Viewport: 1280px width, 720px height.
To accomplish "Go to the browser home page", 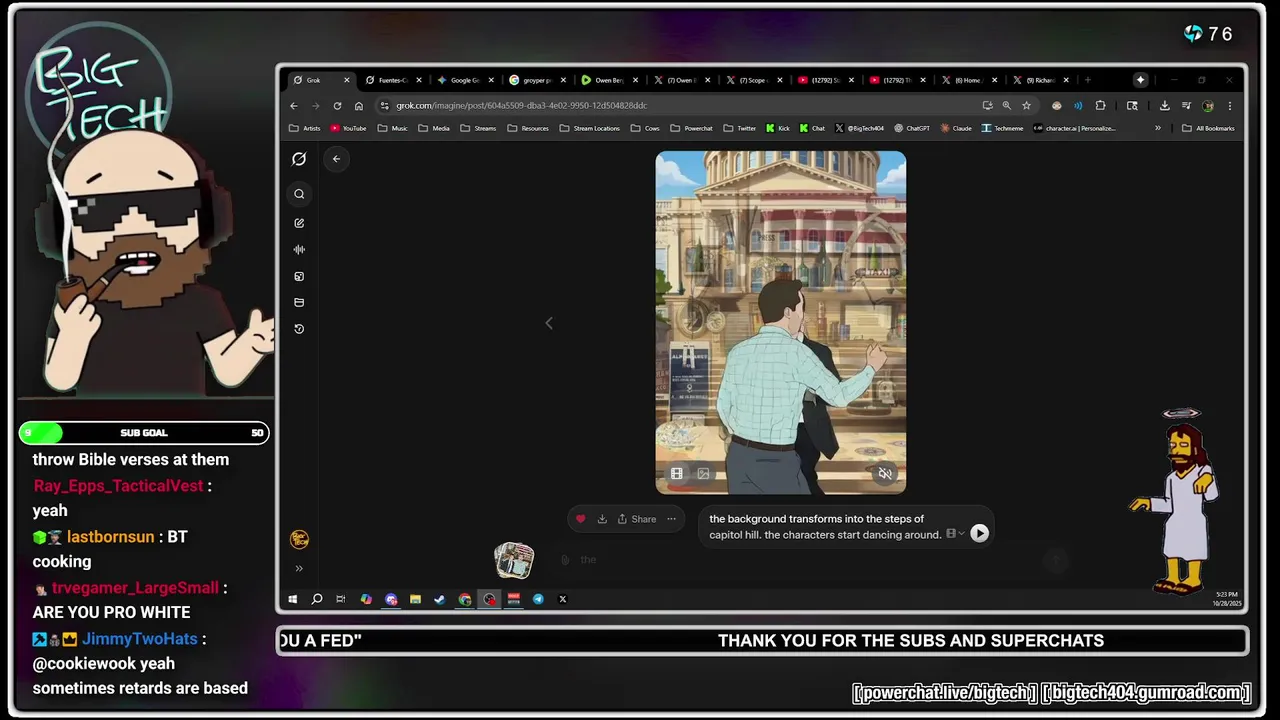I will pyautogui.click(x=359, y=106).
